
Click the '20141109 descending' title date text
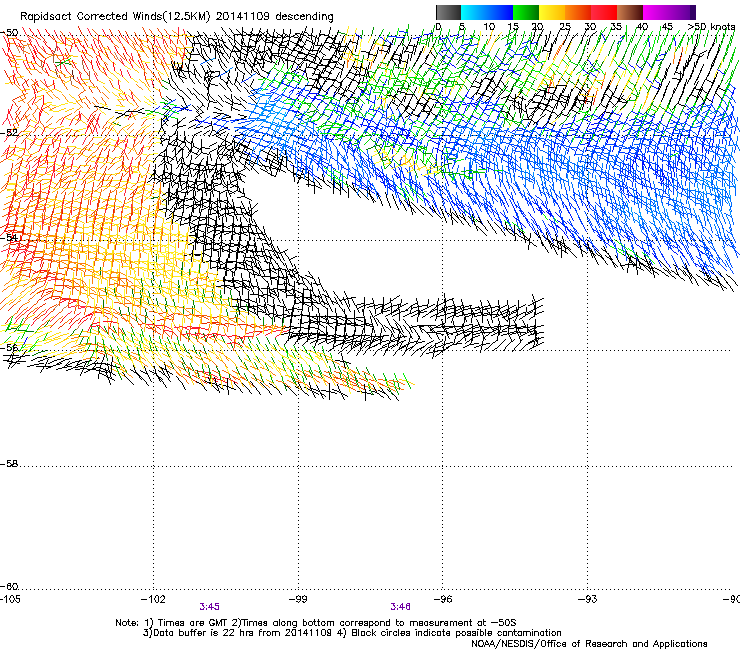[x=275, y=17]
